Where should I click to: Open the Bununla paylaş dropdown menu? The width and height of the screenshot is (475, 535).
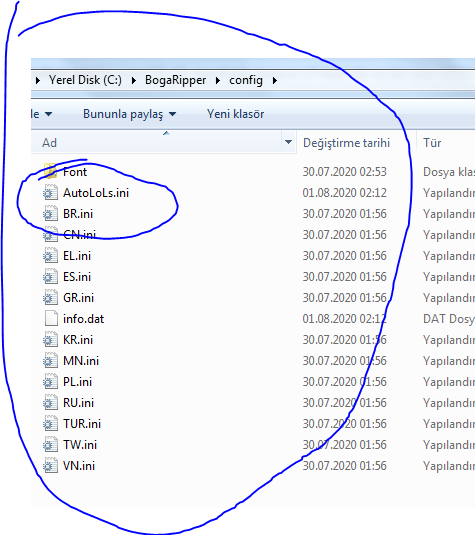(129, 114)
